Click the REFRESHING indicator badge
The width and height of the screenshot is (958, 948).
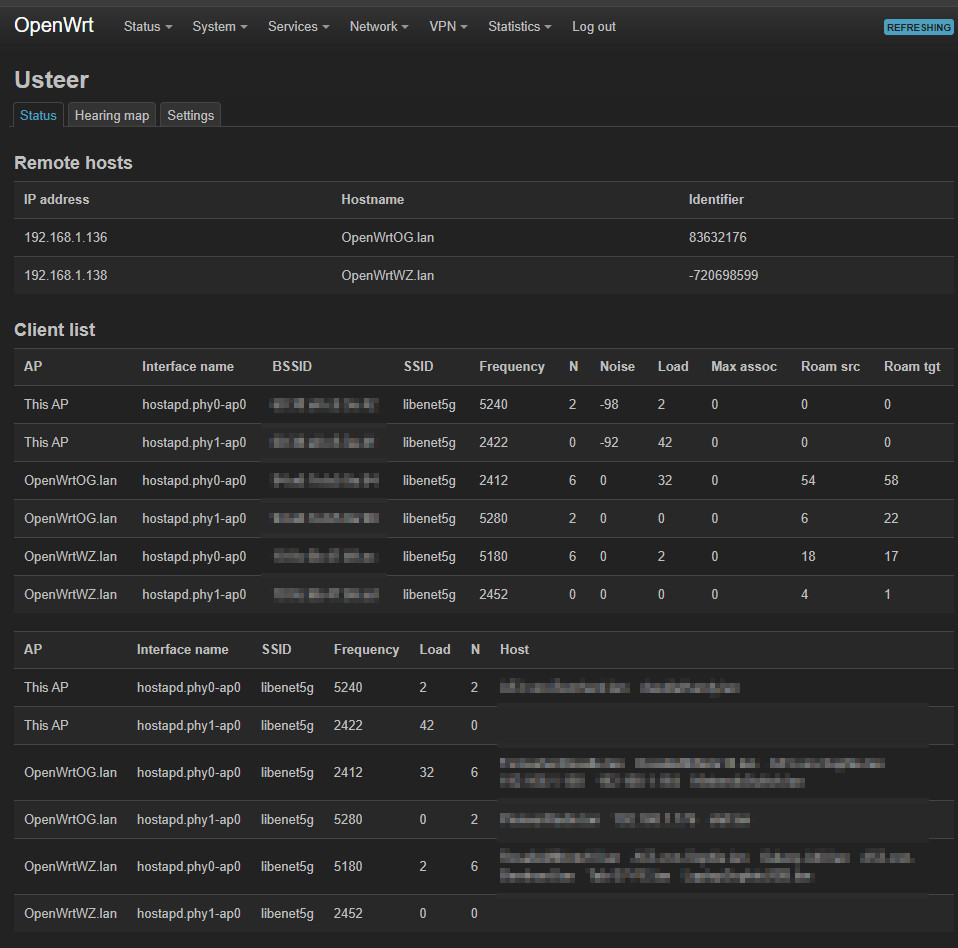918,27
